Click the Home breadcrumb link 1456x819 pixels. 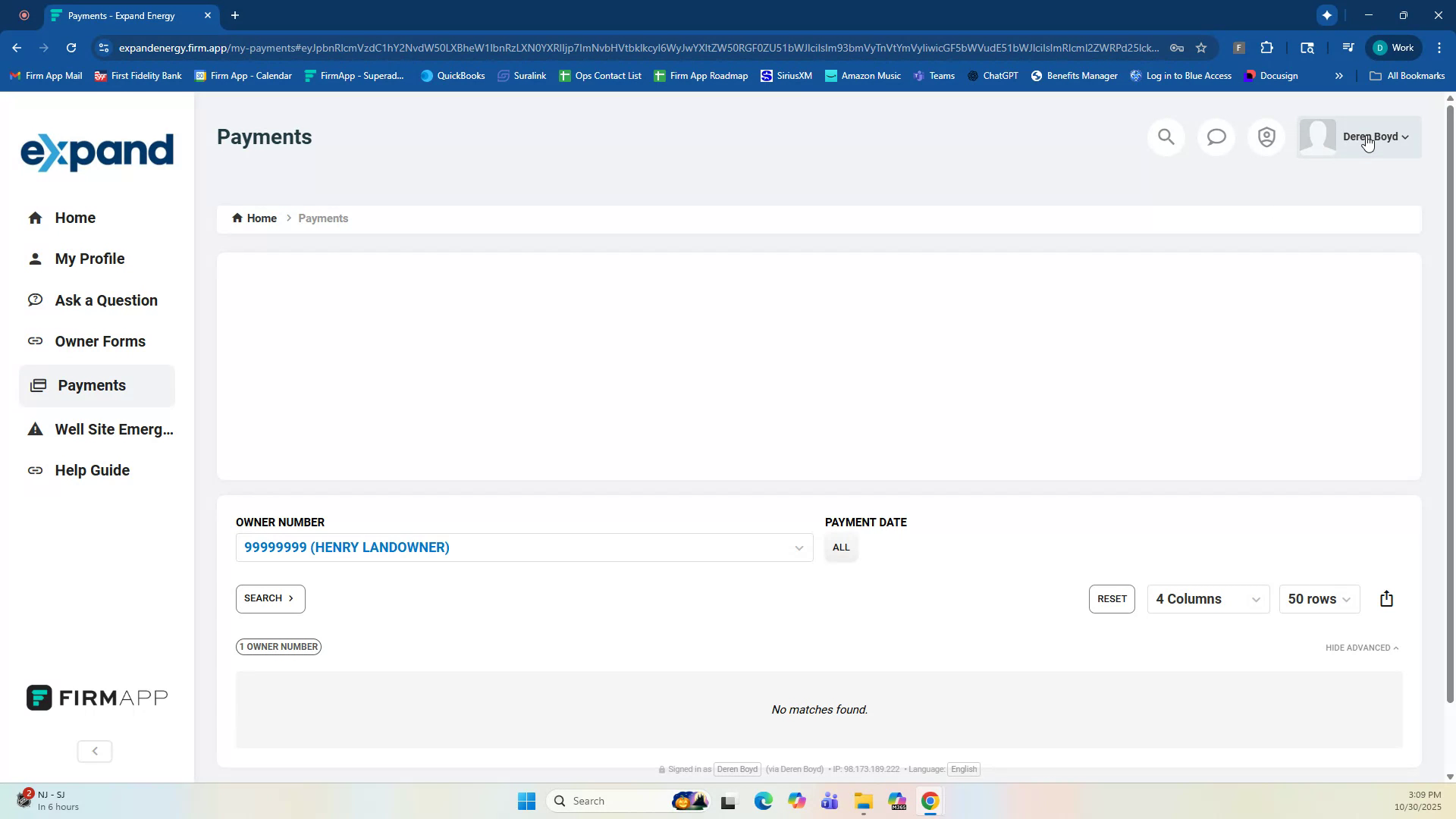pyautogui.click(x=262, y=218)
